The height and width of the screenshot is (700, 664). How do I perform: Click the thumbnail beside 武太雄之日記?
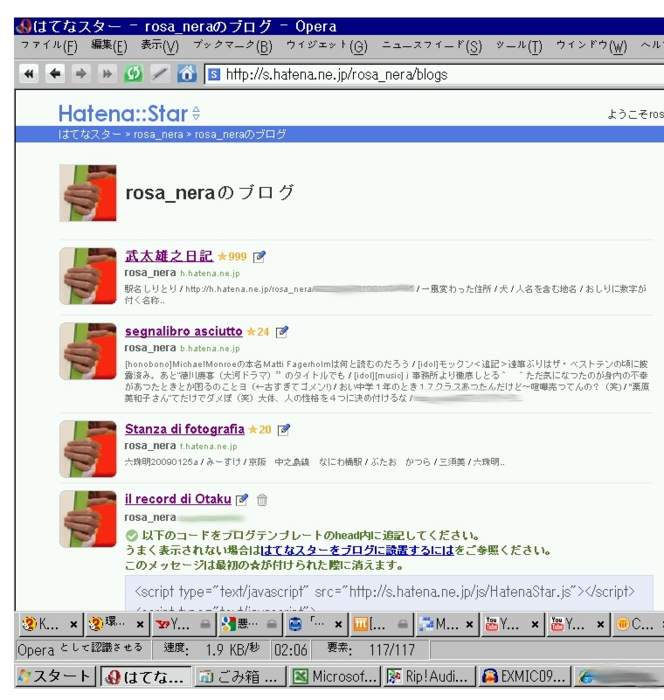tap(88, 276)
